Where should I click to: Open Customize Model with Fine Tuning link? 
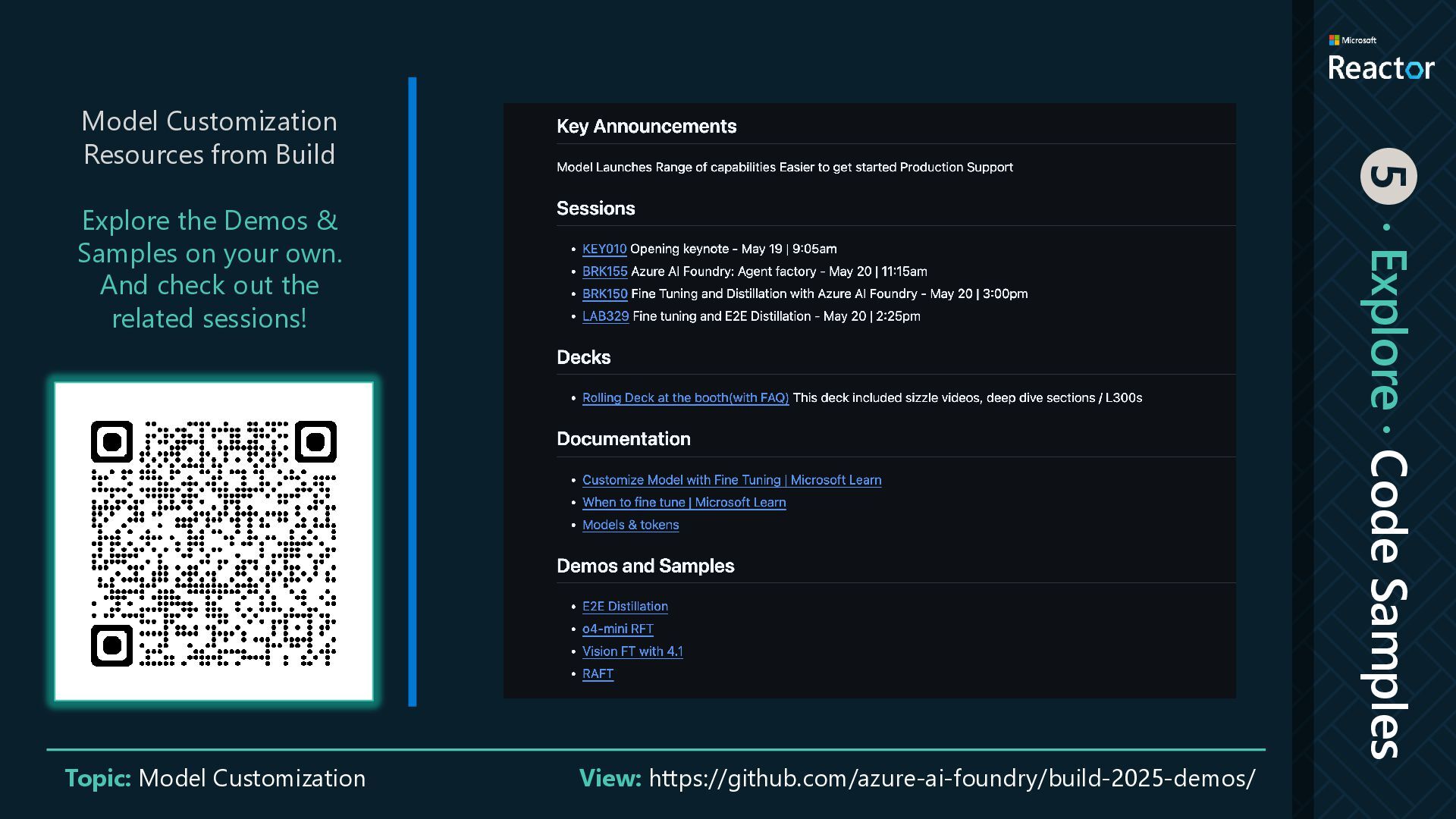tap(732, 480)
